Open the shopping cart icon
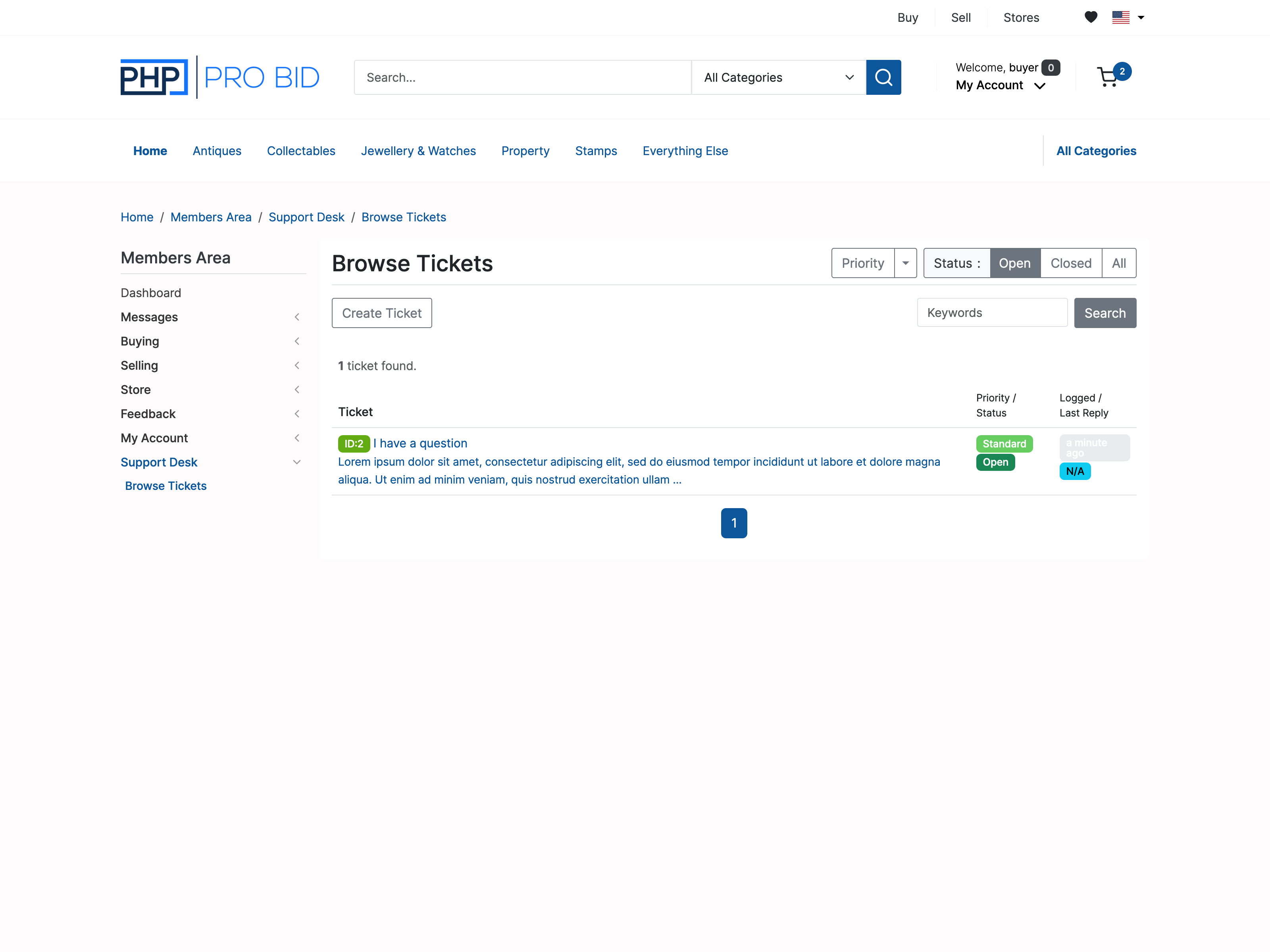The height and width of the screenshot is (952, 1270). (1108, 77)
